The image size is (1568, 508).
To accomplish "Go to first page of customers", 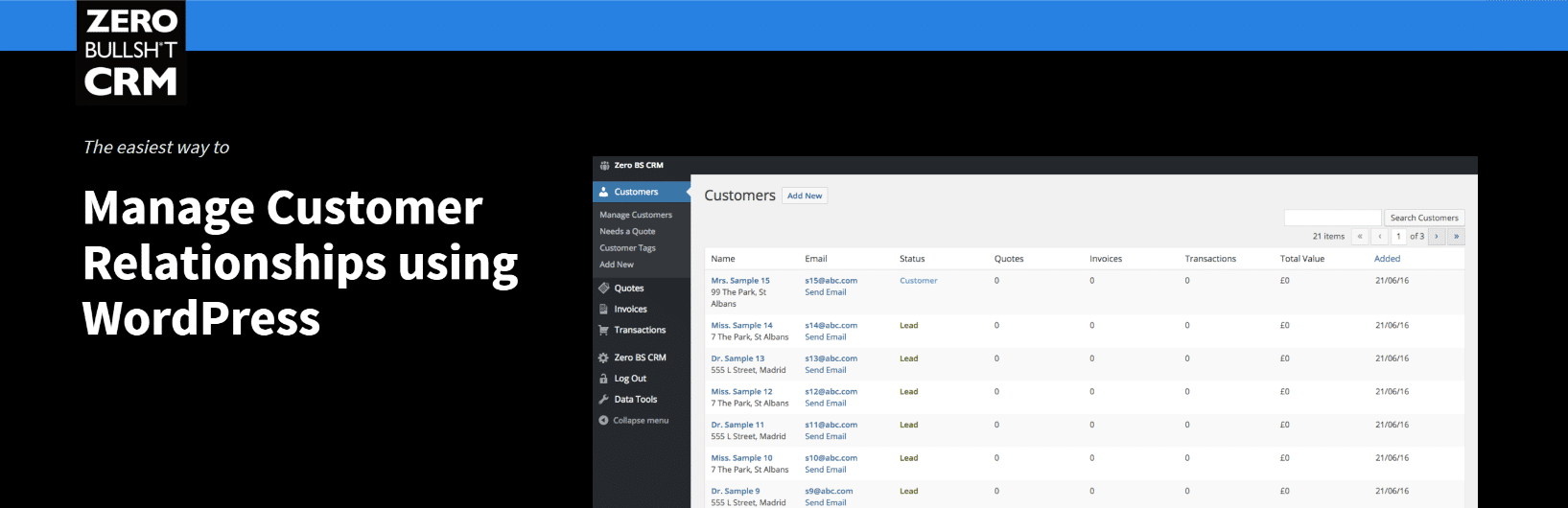I will click(x=1360, y=236).
